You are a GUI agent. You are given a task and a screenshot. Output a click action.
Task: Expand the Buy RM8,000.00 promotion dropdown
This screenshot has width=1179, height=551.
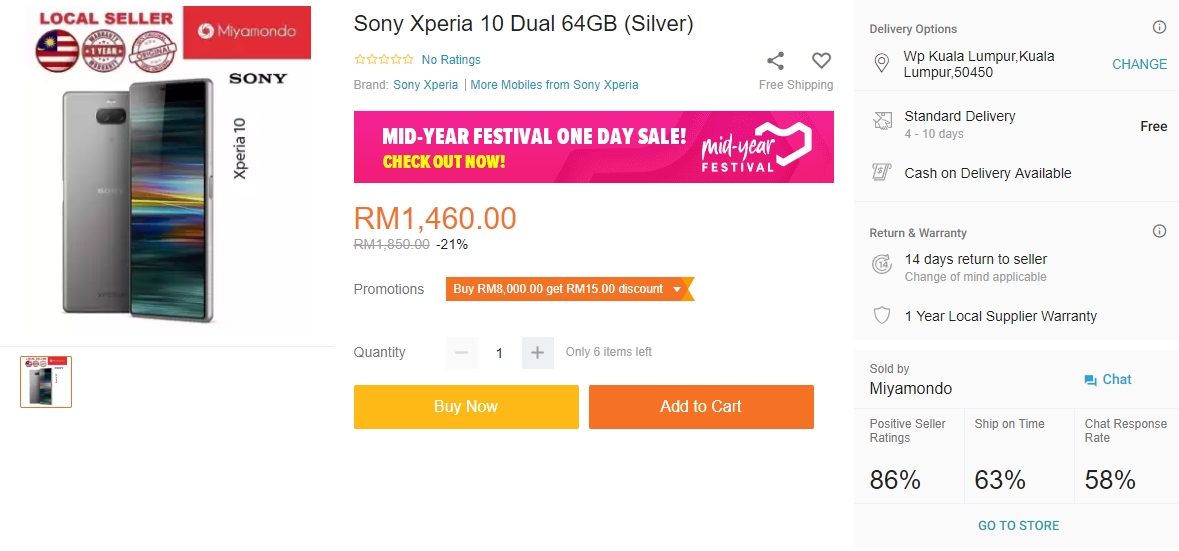(x=677, y=289)
